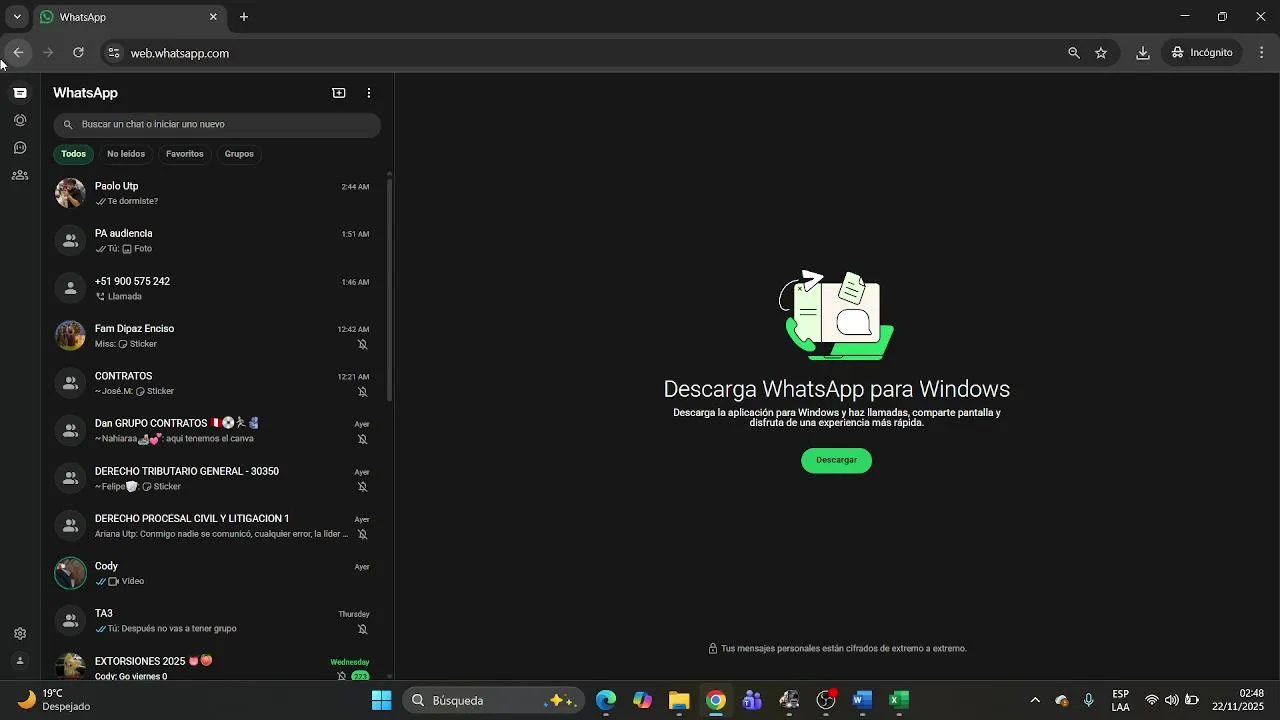Open the CONTRATOS group chat
The image size is (1280, 720).
point(213,383)
